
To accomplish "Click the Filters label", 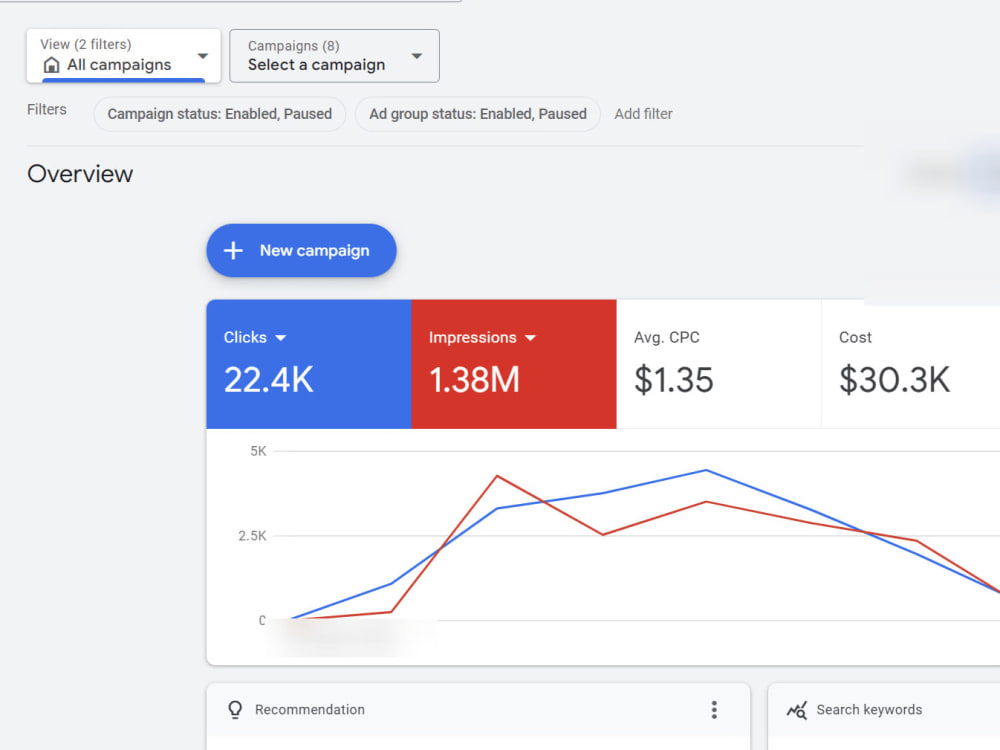I will click(47, 110).
